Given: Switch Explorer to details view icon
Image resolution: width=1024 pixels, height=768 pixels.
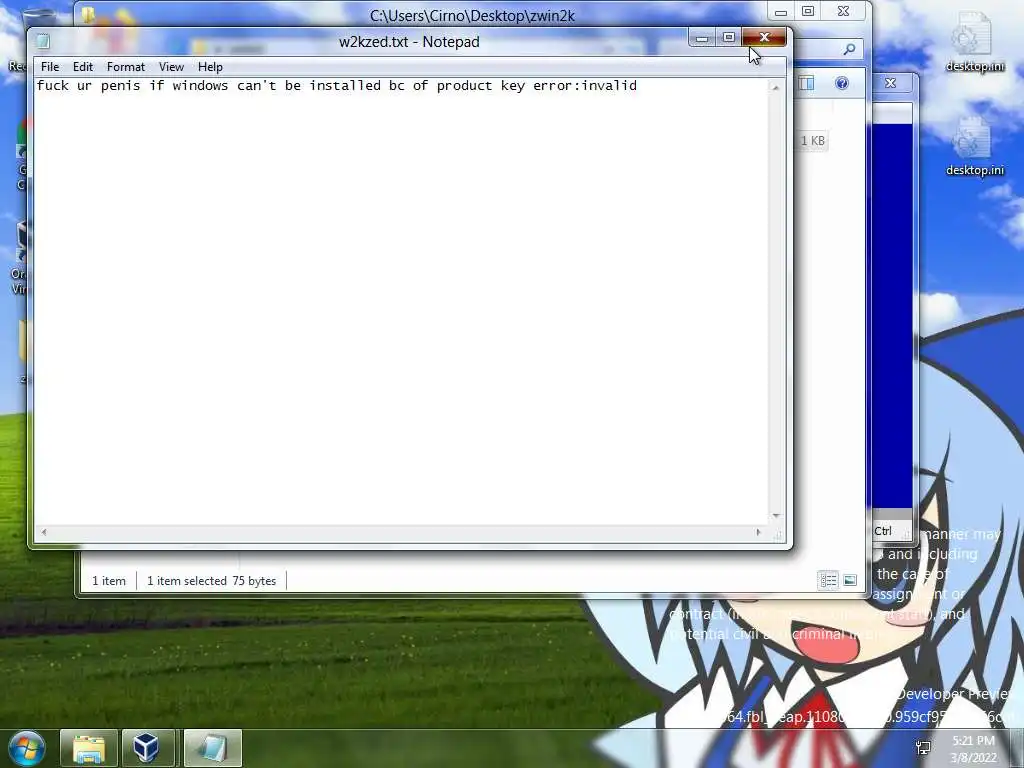Looking at the screenshot, I should (828, 580).
